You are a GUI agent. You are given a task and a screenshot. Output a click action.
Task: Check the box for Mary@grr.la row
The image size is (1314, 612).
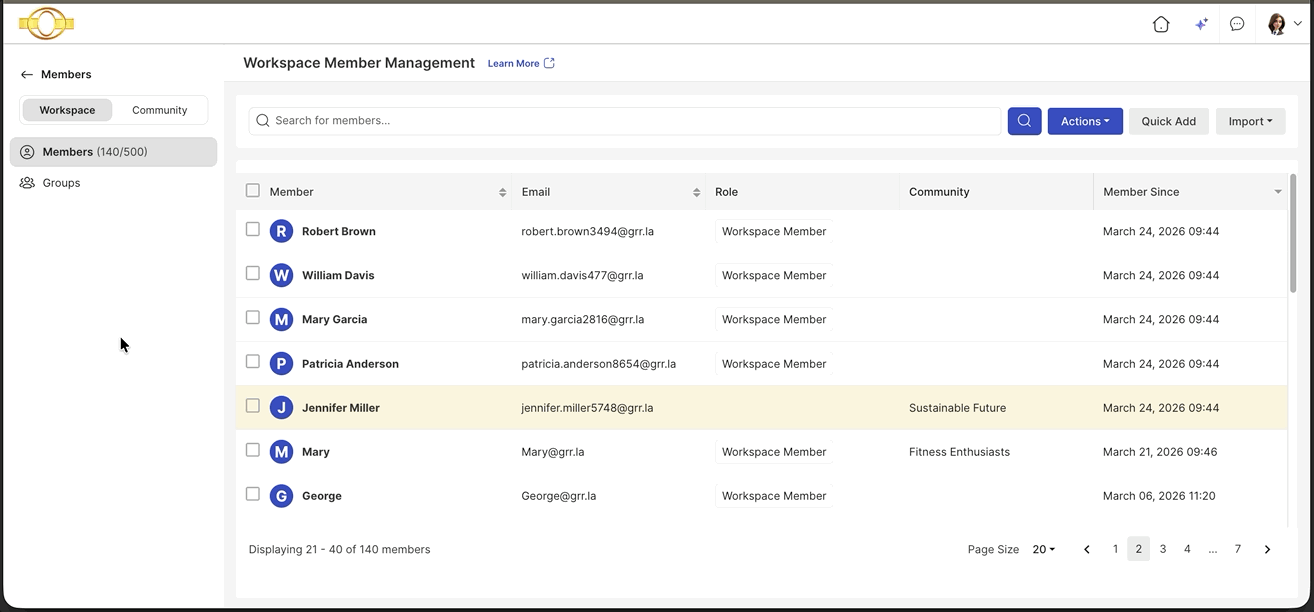[253, 450]
